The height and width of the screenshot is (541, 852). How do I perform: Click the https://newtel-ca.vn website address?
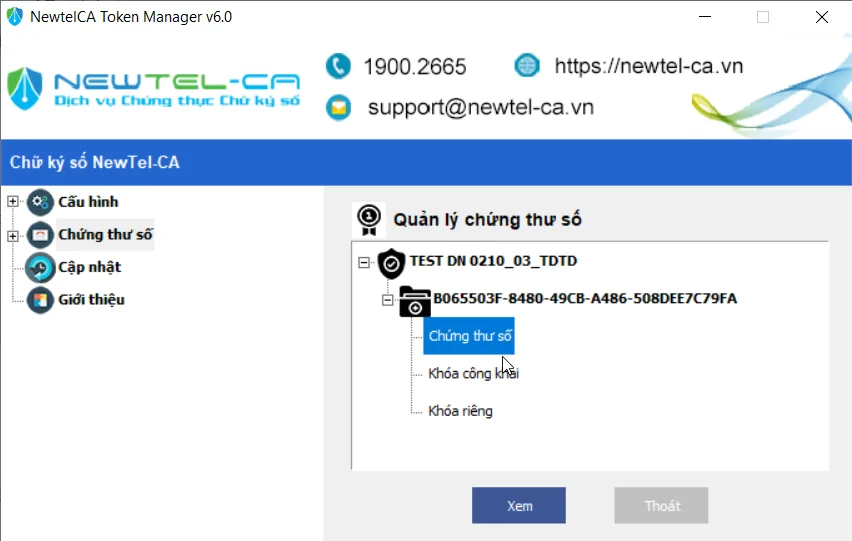648,66
